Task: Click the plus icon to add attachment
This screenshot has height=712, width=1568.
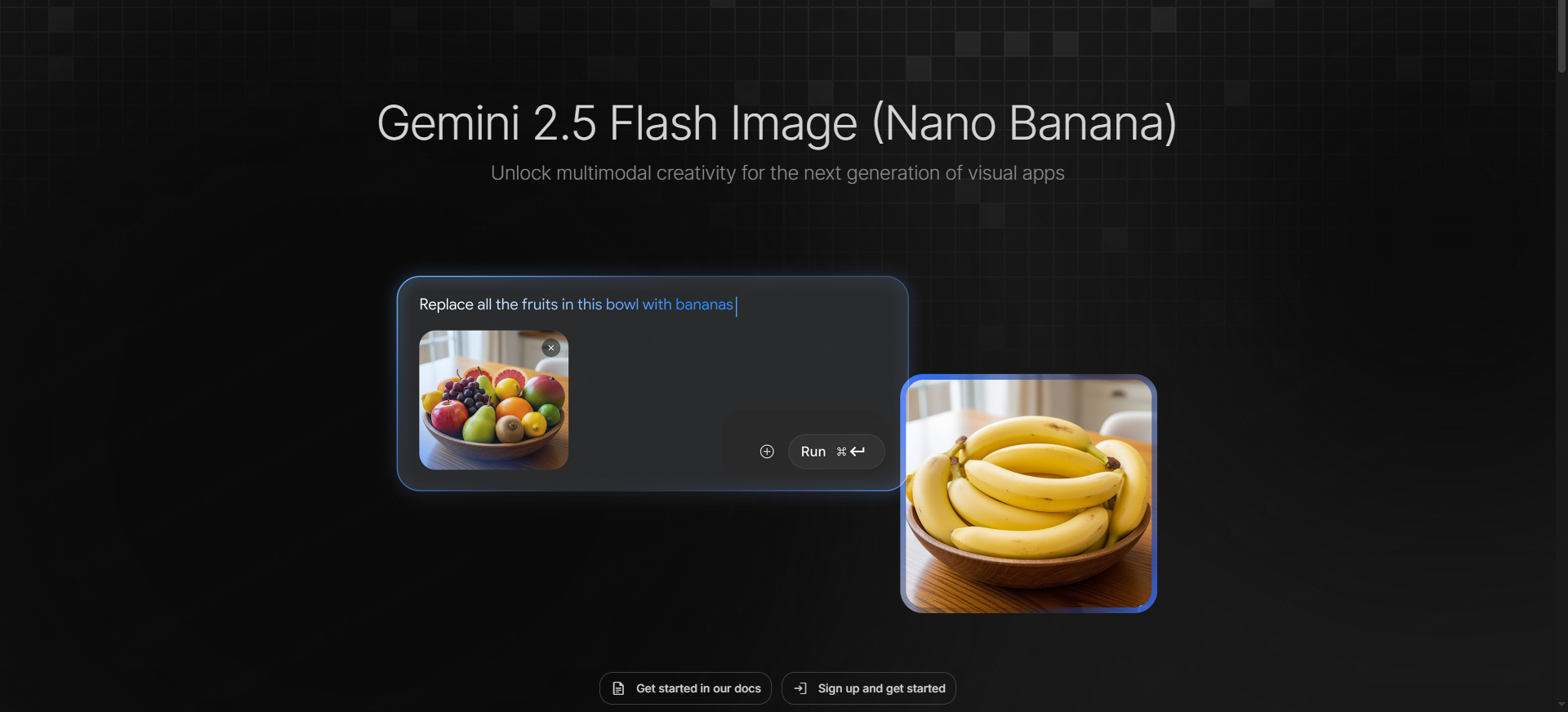Action: [767, 452]
